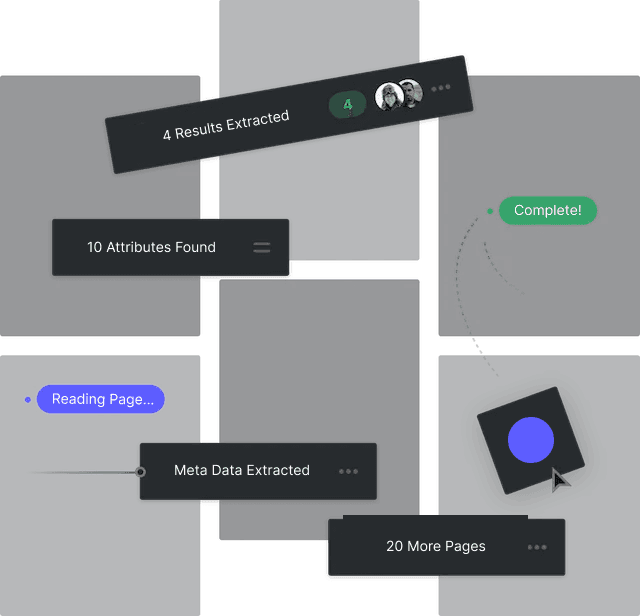
Task: Select the first user avatar
Action: (x=388, y=97)
